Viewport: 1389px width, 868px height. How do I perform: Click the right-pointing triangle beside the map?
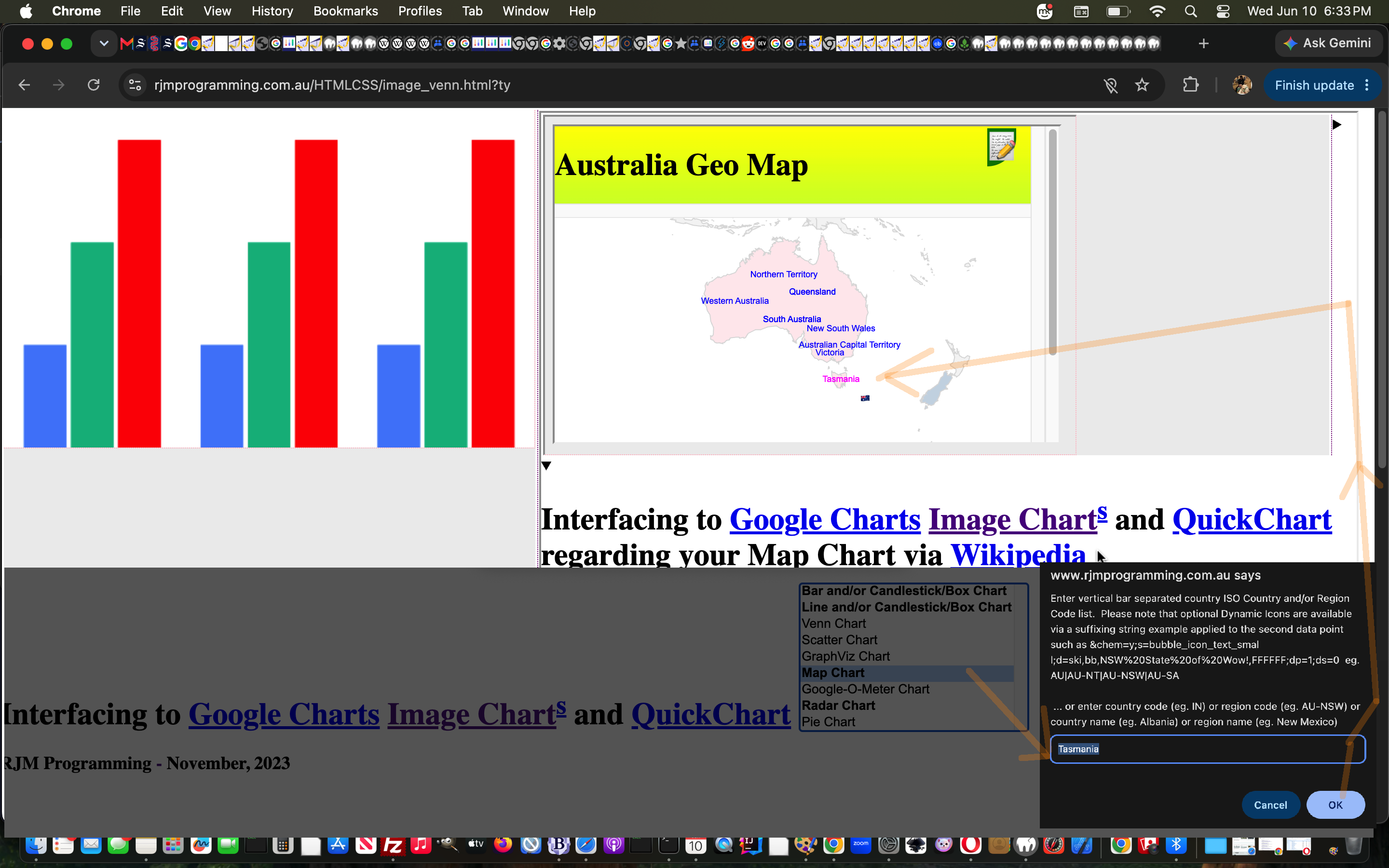click(1337, 124)
